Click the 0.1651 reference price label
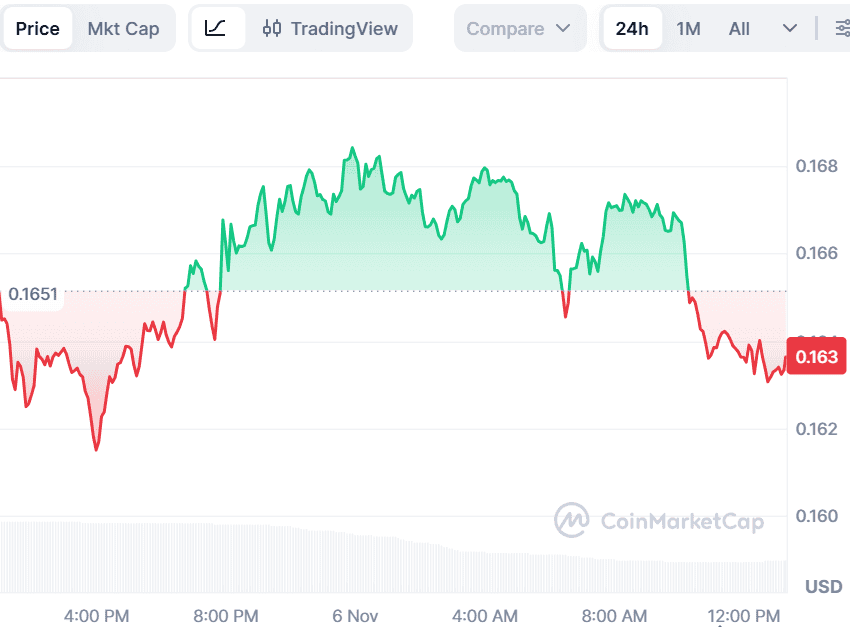 coord(32,295)
